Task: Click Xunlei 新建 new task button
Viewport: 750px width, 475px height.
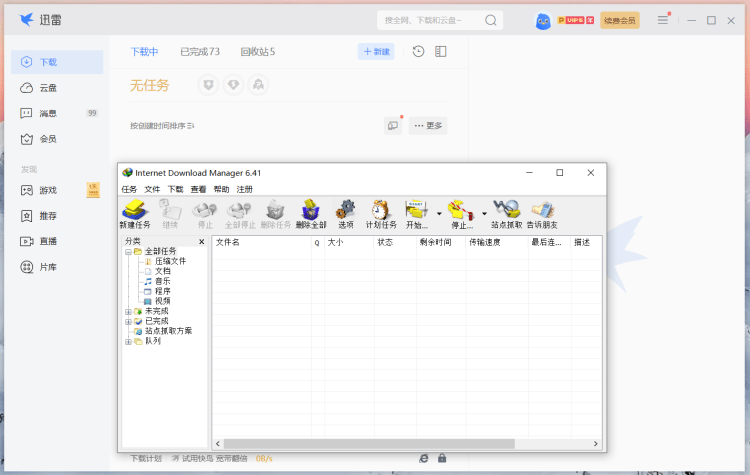Action: (x=376, y=52)
